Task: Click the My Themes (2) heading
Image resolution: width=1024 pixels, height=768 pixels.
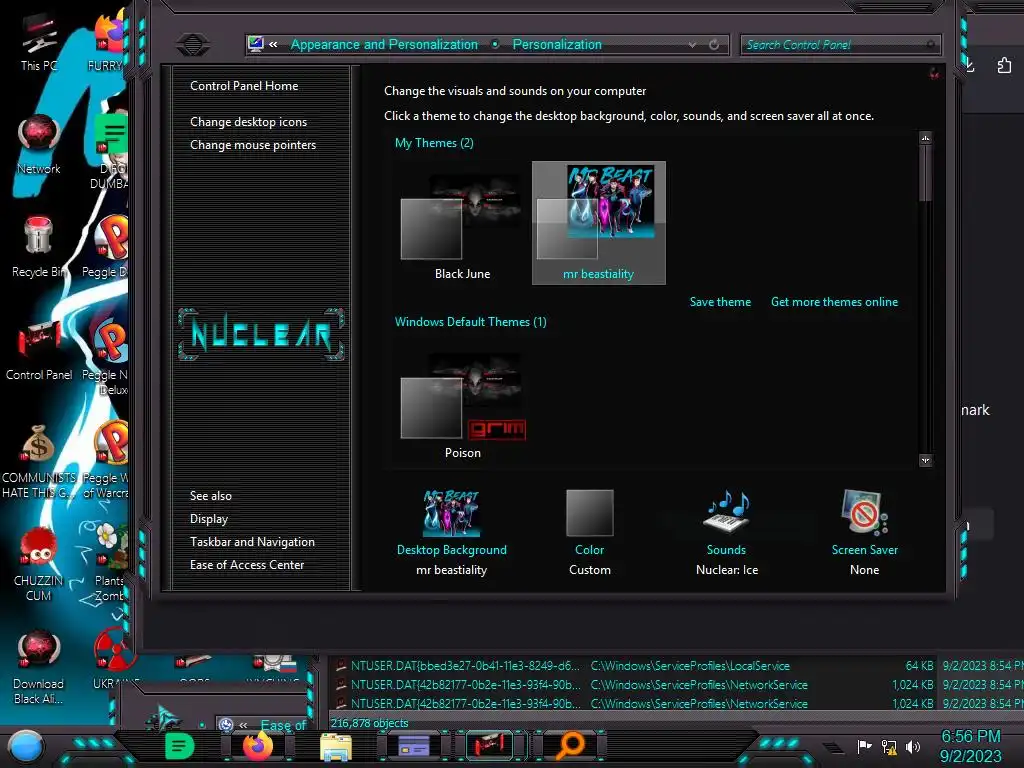Action: (434, 142)
